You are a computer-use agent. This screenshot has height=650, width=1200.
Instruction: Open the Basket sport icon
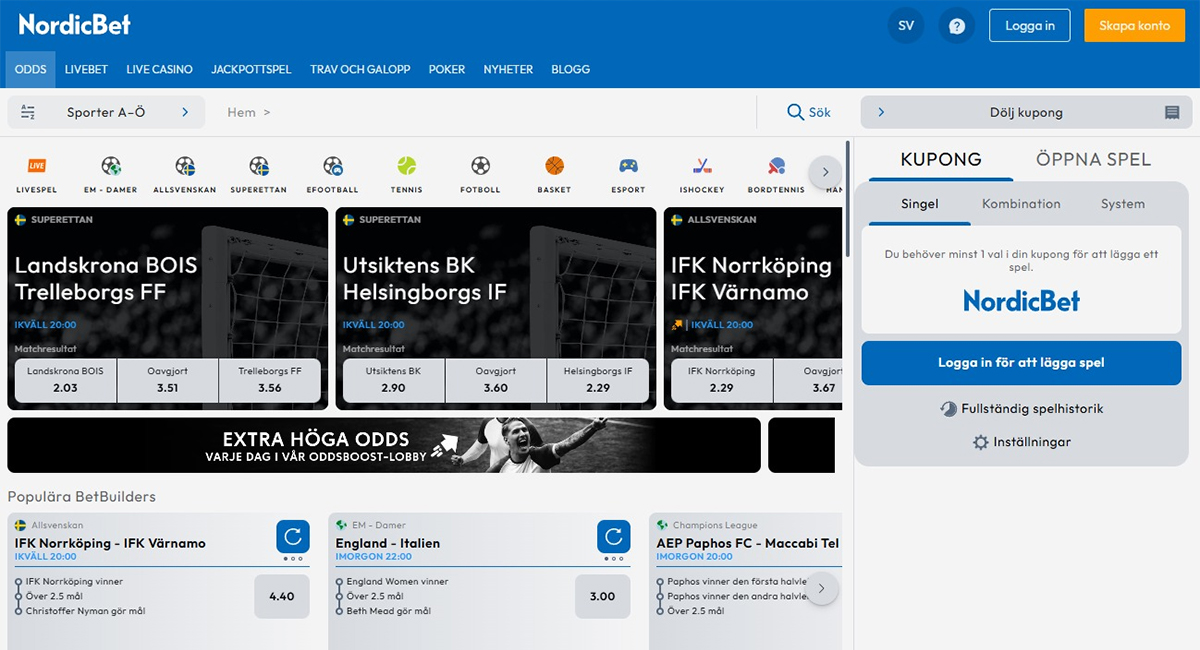tap(555, 166)
